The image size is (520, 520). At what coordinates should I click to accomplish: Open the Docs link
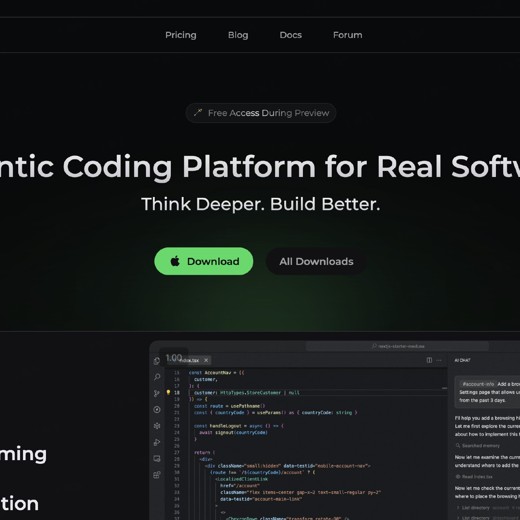(291, 35)
